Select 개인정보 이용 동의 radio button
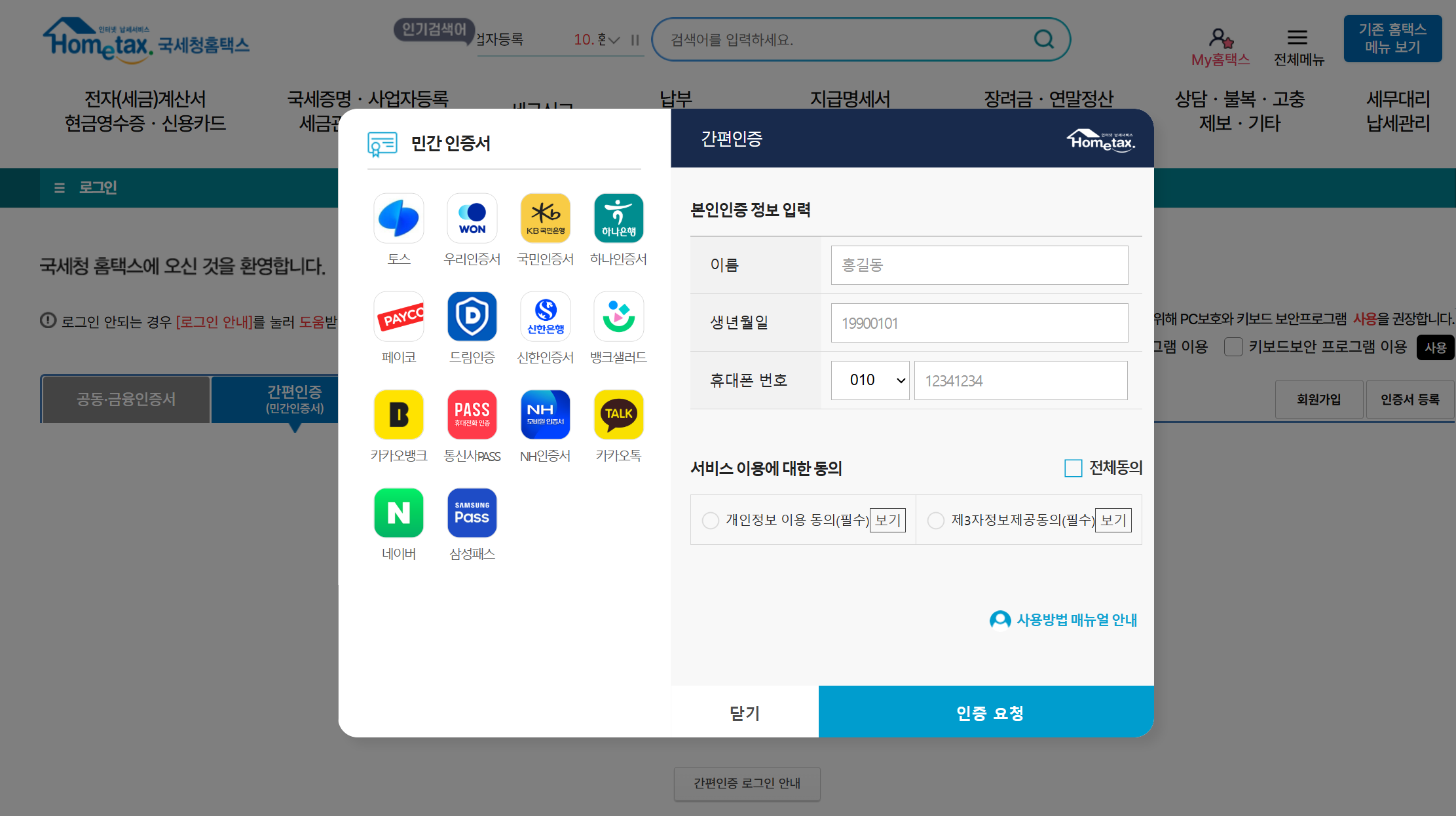This screenshot has width=1456, height=816. click(710, 520)
